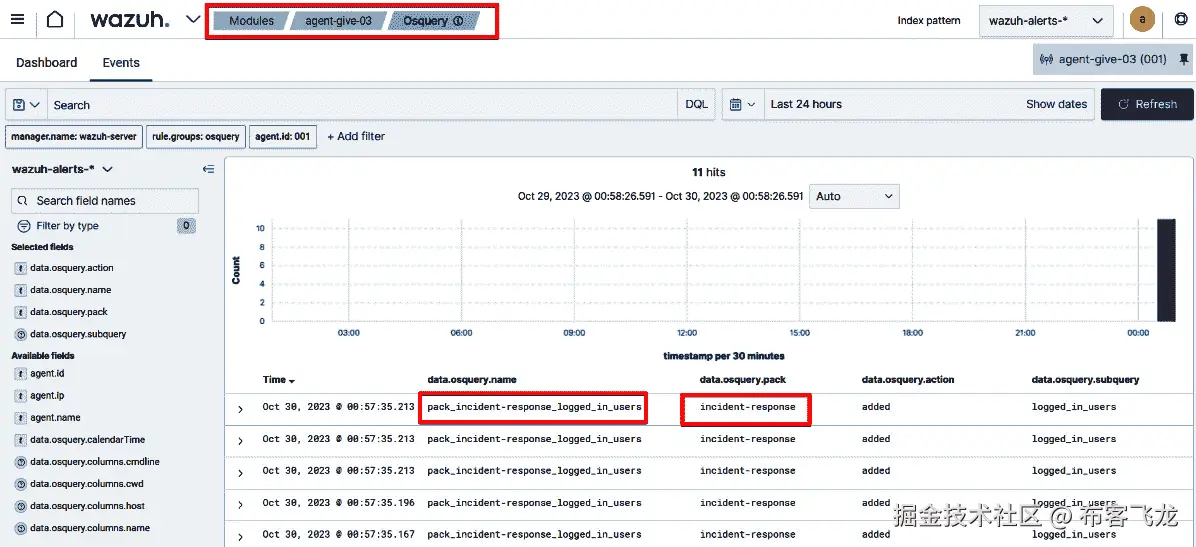Select data.osquery.columns.host available field

pos(87,506)
